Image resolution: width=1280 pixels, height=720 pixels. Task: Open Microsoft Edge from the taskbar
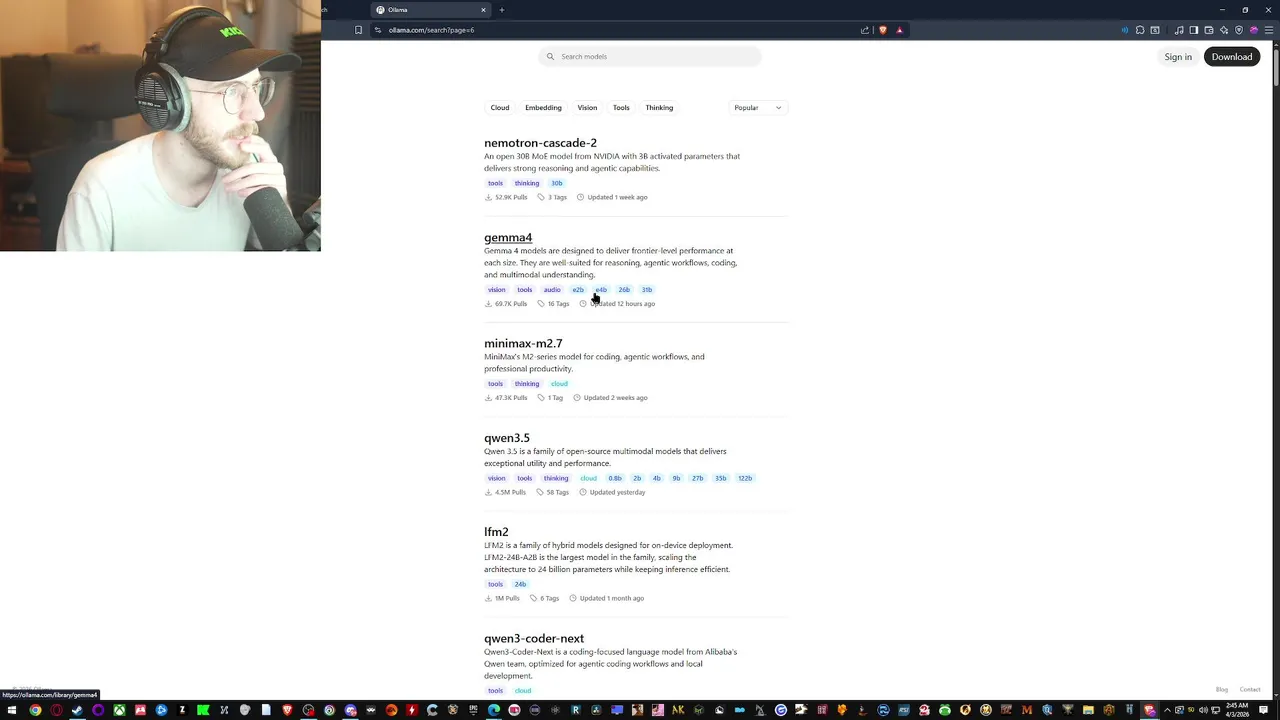[x=494, y=710]
